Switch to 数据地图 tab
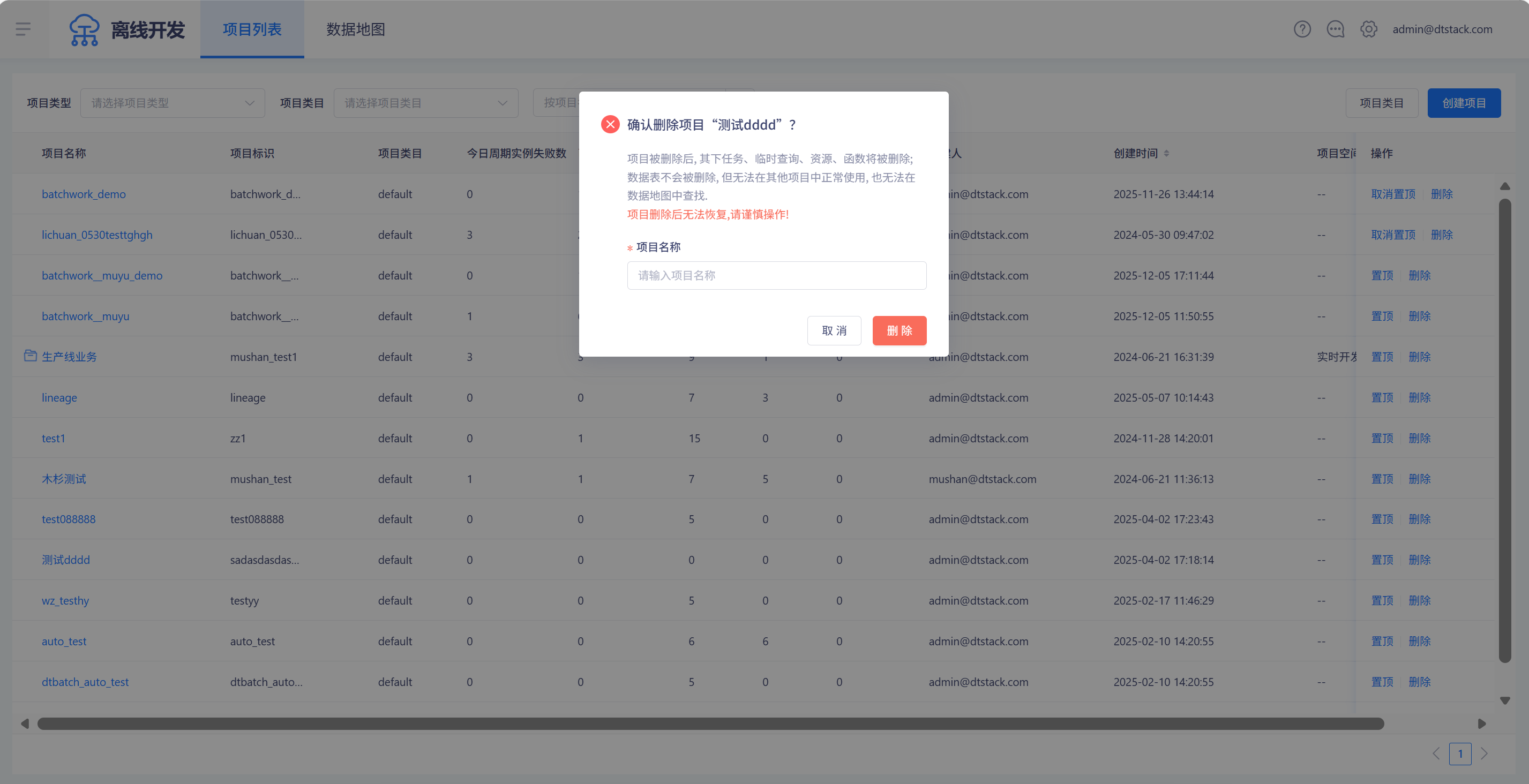Screen dimensions: 1529x784 [356, 29]
